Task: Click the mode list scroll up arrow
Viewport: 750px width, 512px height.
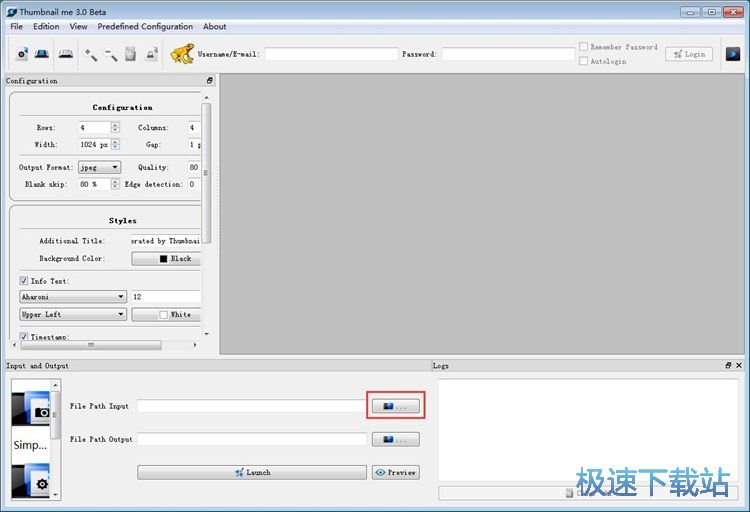Action: tap(55, 385)
